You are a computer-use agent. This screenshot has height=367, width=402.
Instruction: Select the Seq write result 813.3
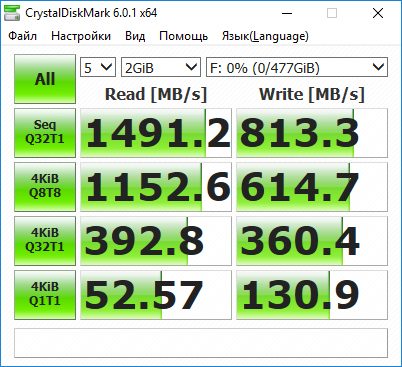pyautogui.click(x=312, y=133)
